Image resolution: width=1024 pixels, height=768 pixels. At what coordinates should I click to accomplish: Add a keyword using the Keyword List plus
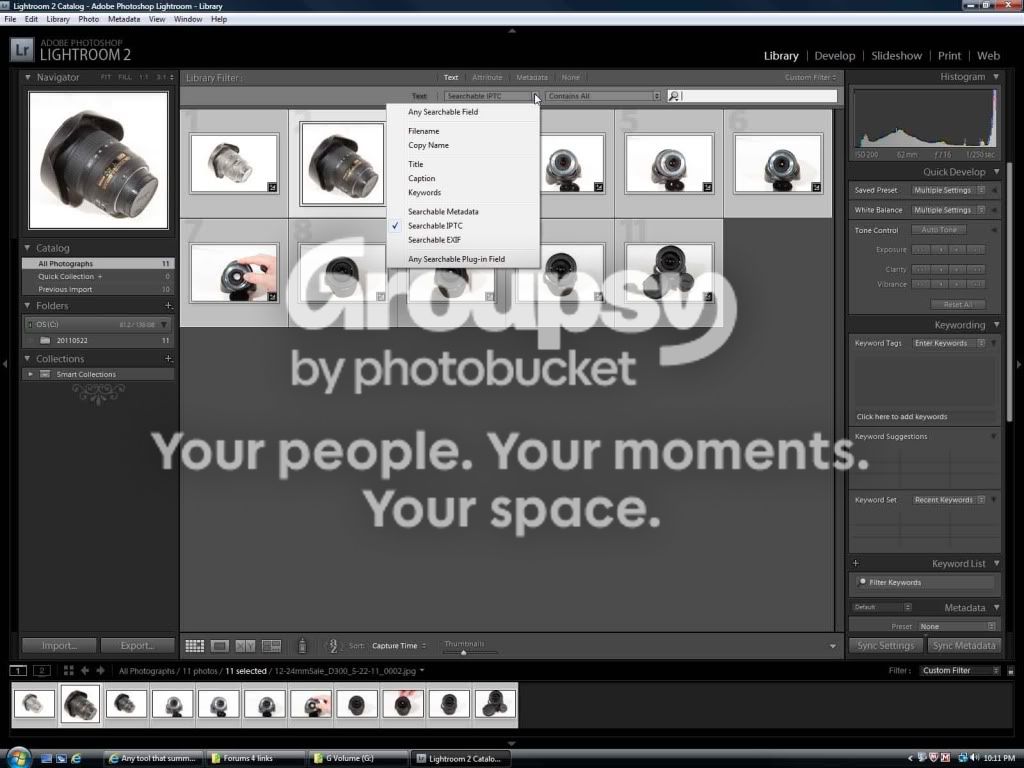[x=856, y=563]
